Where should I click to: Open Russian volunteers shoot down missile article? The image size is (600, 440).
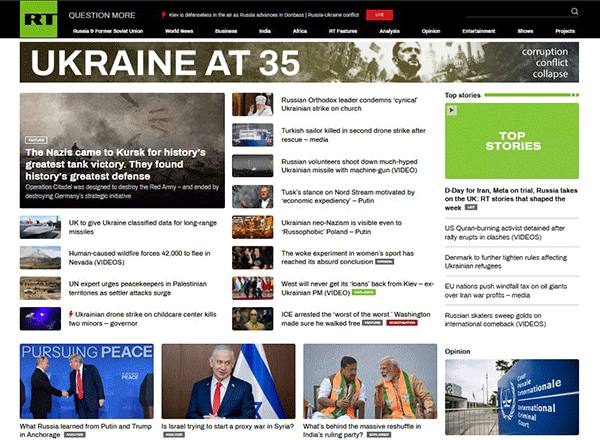349,166
